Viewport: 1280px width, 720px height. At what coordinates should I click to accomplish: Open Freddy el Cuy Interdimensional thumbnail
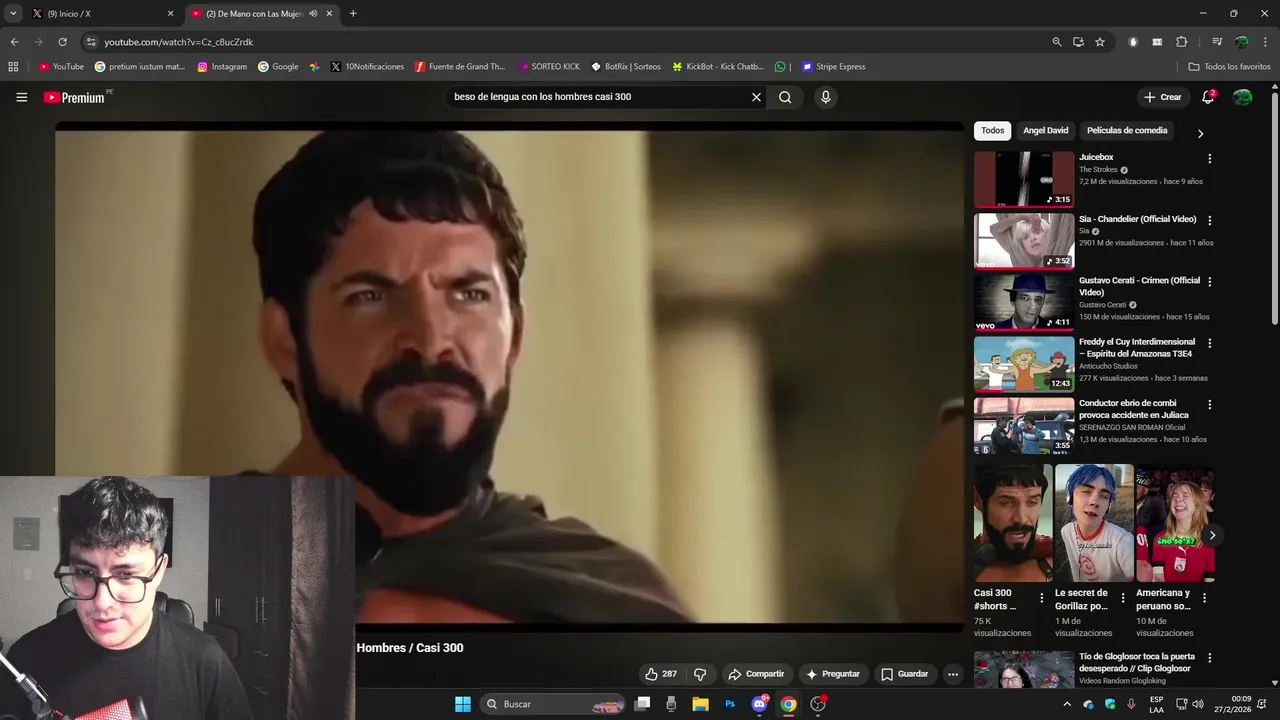pyautogui.click(x=1024, y=364)
